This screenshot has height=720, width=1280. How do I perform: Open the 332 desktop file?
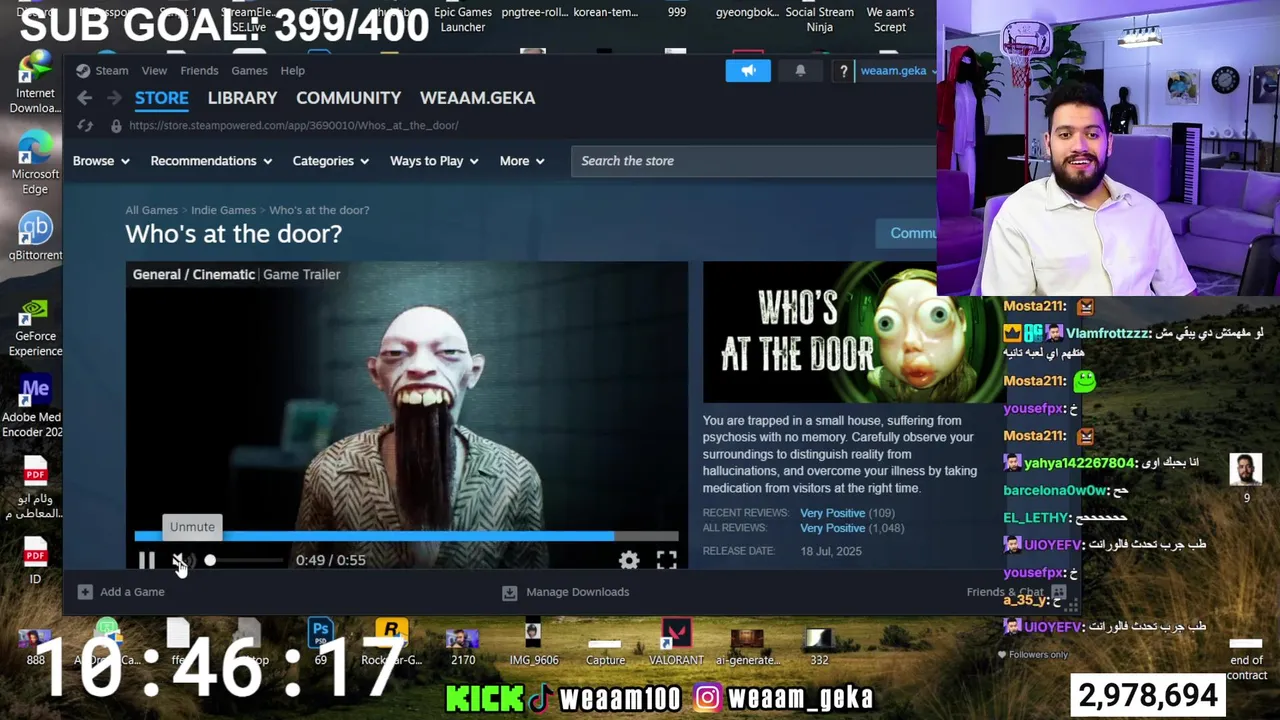(819, 645)
